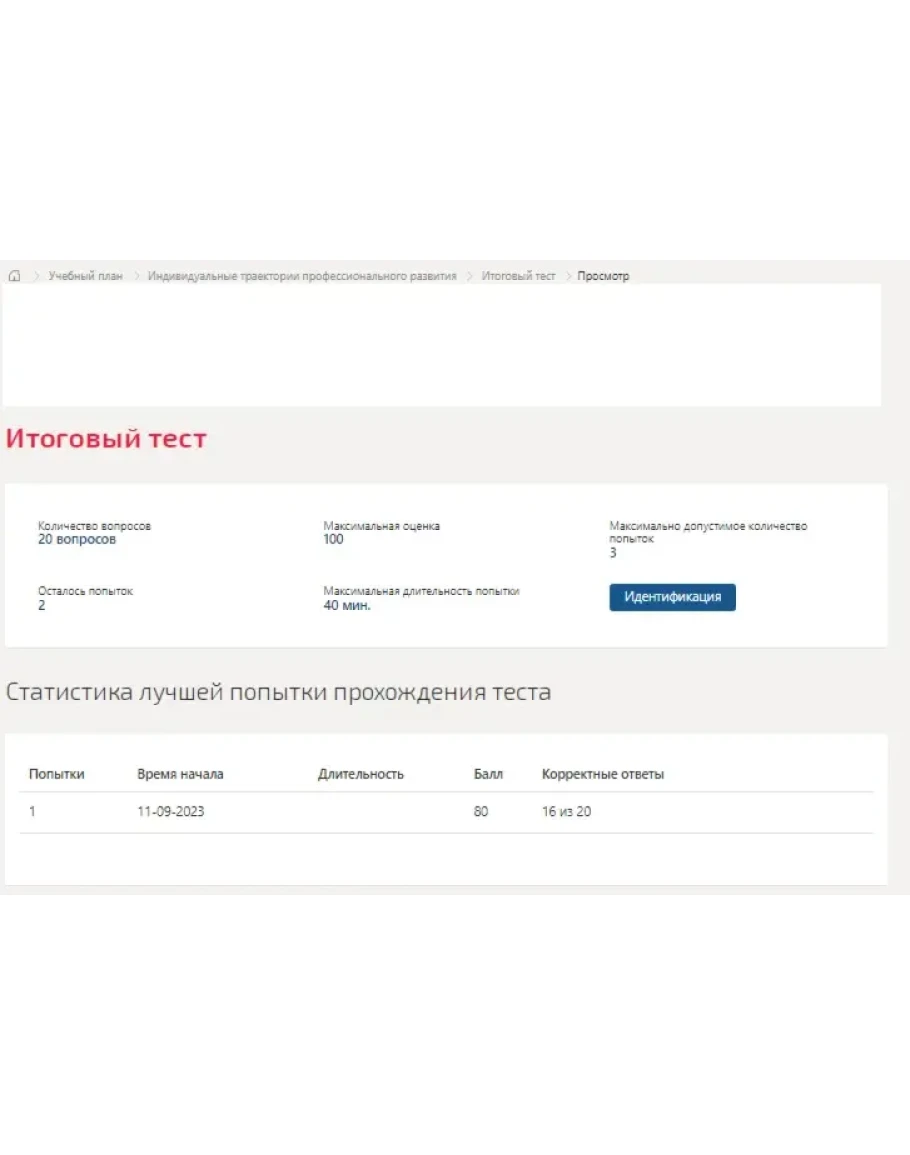Viewport: 910px width, 1155px height.
Task: Click attempt number 1 in the table row
Action: tap(32, 812)
